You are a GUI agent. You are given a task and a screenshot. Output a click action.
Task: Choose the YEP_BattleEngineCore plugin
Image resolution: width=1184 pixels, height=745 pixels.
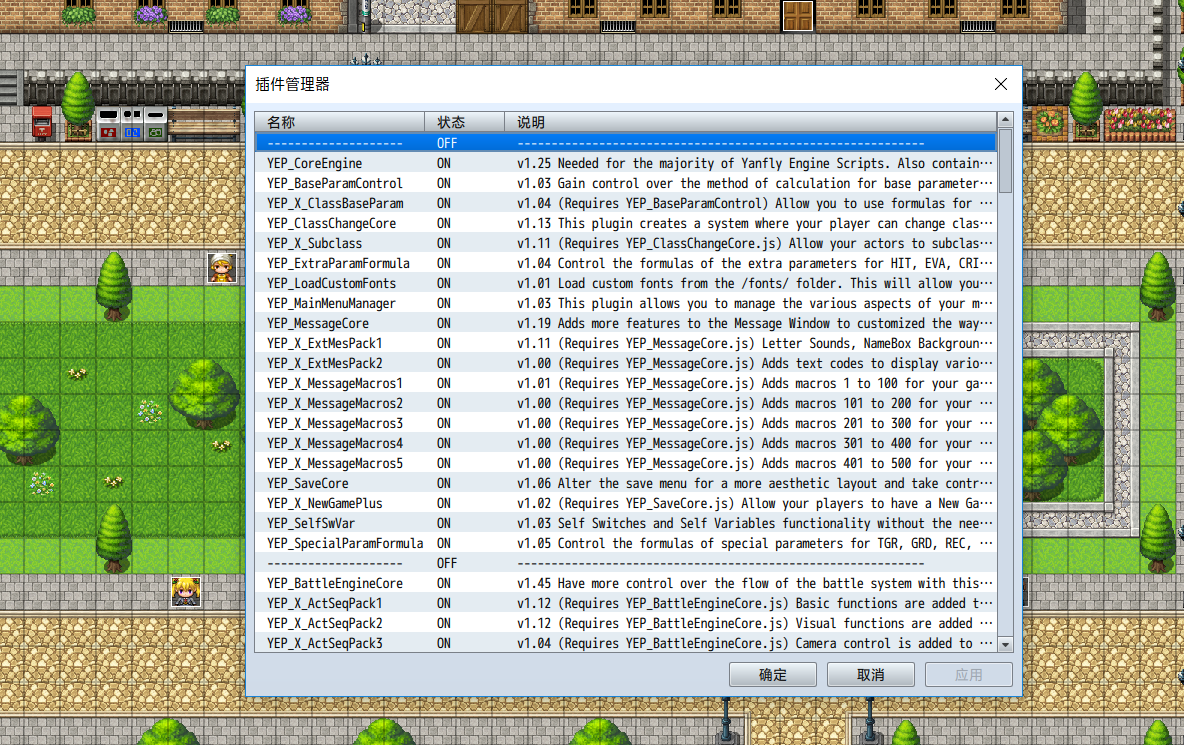coord(626,583)
